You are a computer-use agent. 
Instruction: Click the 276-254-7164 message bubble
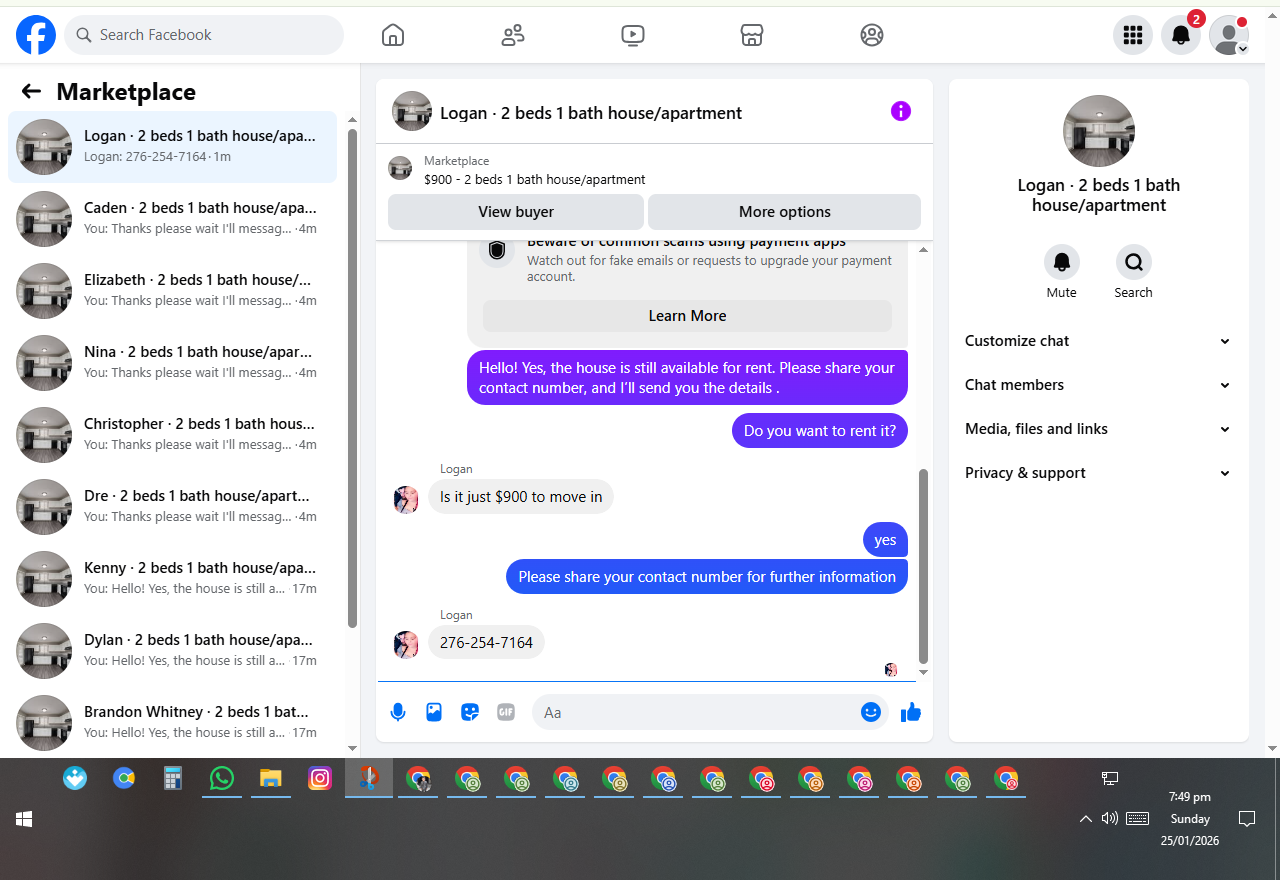486,642
